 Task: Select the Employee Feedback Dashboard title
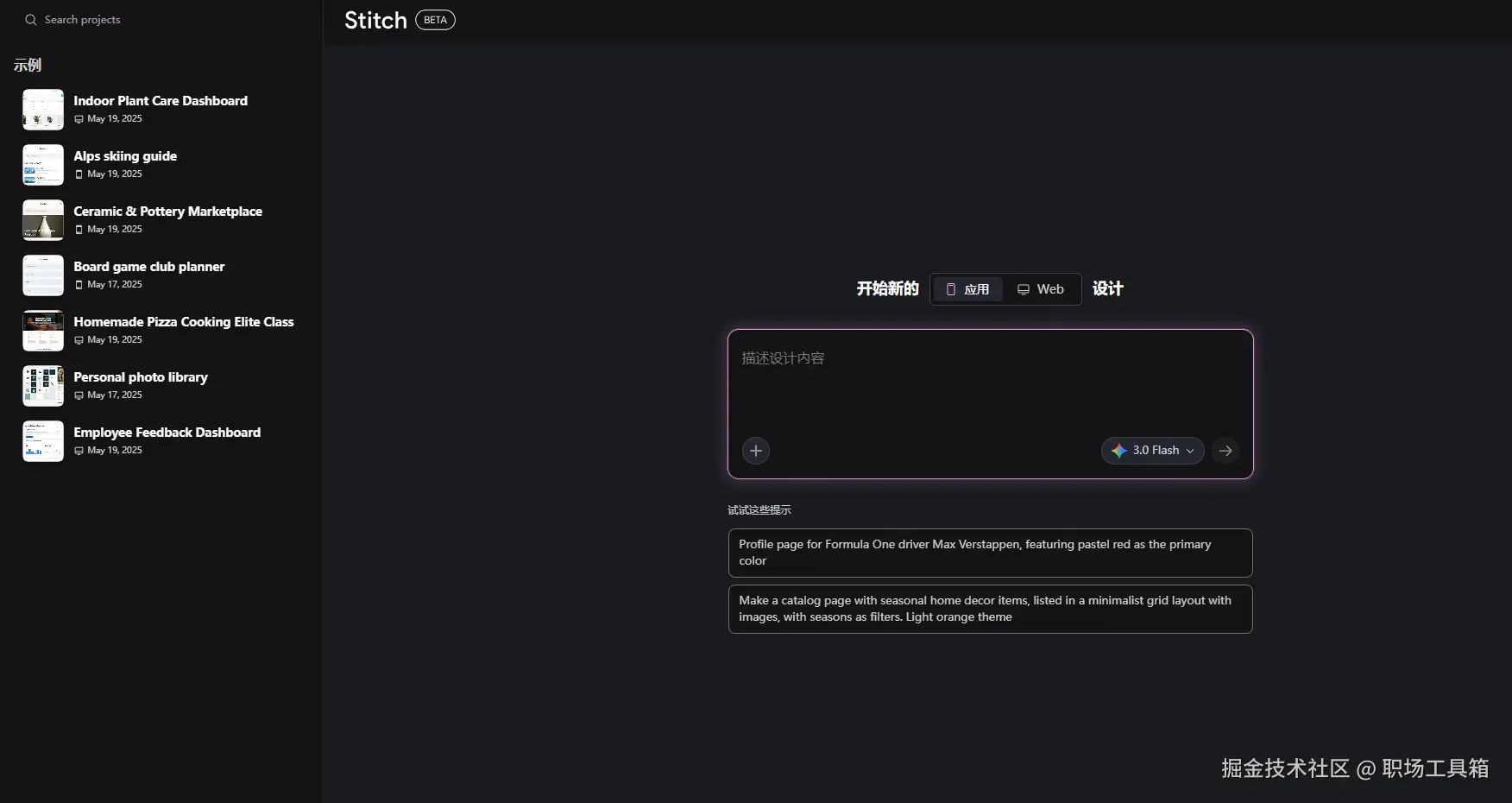167,433
